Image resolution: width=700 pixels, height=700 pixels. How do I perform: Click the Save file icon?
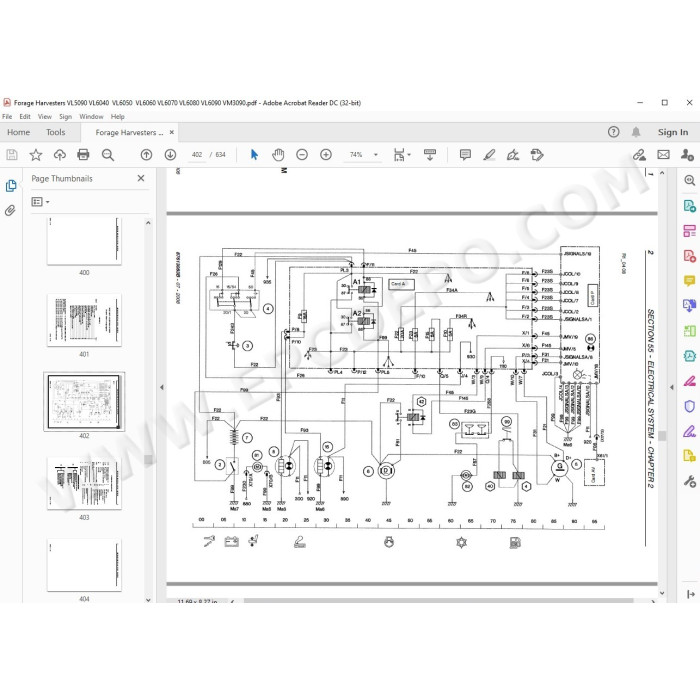tap(12, 155)
